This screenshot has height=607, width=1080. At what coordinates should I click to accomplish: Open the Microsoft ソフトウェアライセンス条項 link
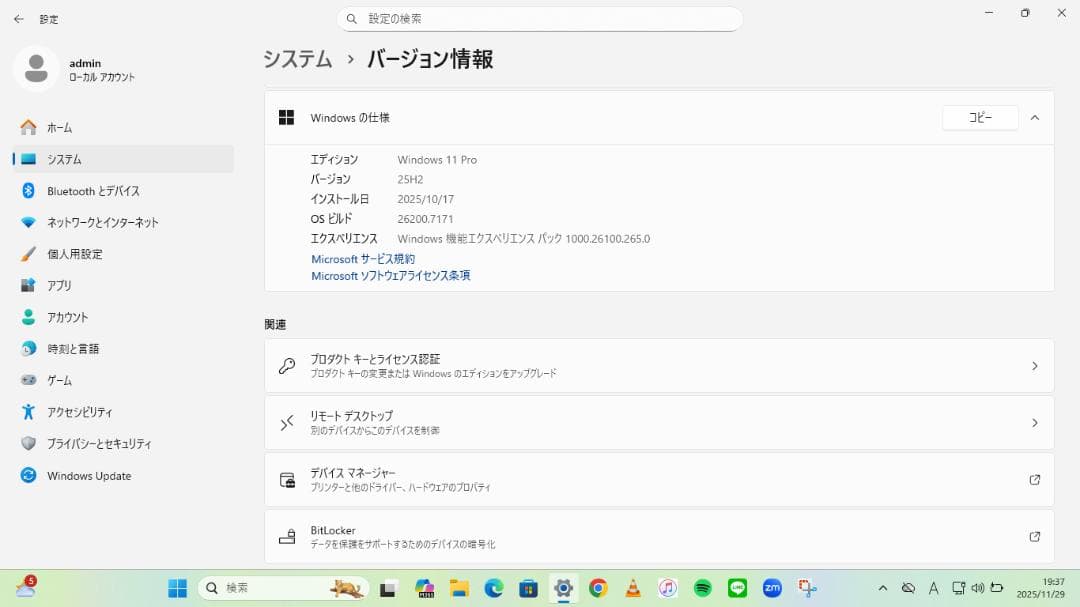coord(391,276)
